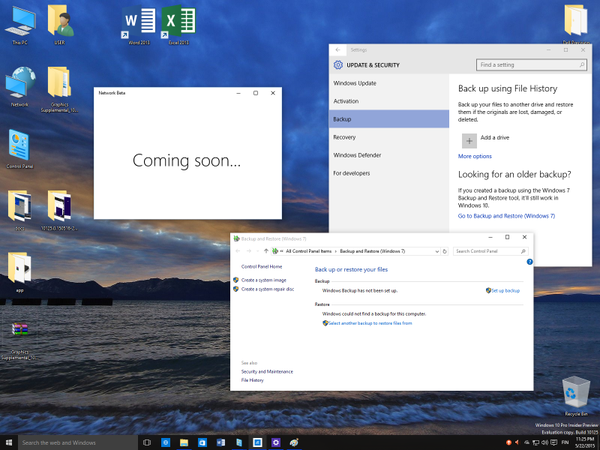
Task: Click 'Back up or restore your files' heading
Action: 351,269
